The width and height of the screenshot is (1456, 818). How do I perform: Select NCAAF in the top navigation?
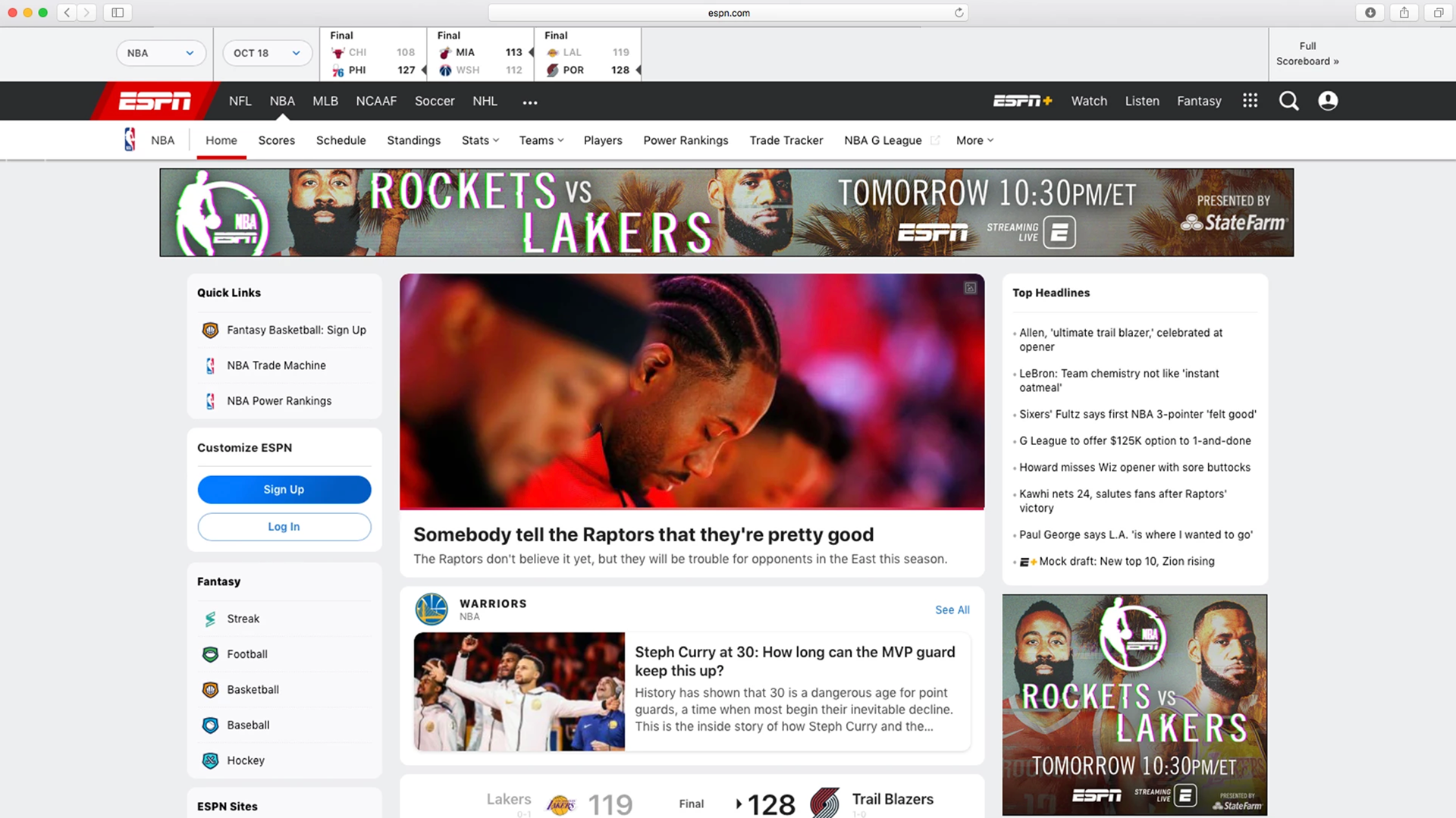tap(376, 101)
